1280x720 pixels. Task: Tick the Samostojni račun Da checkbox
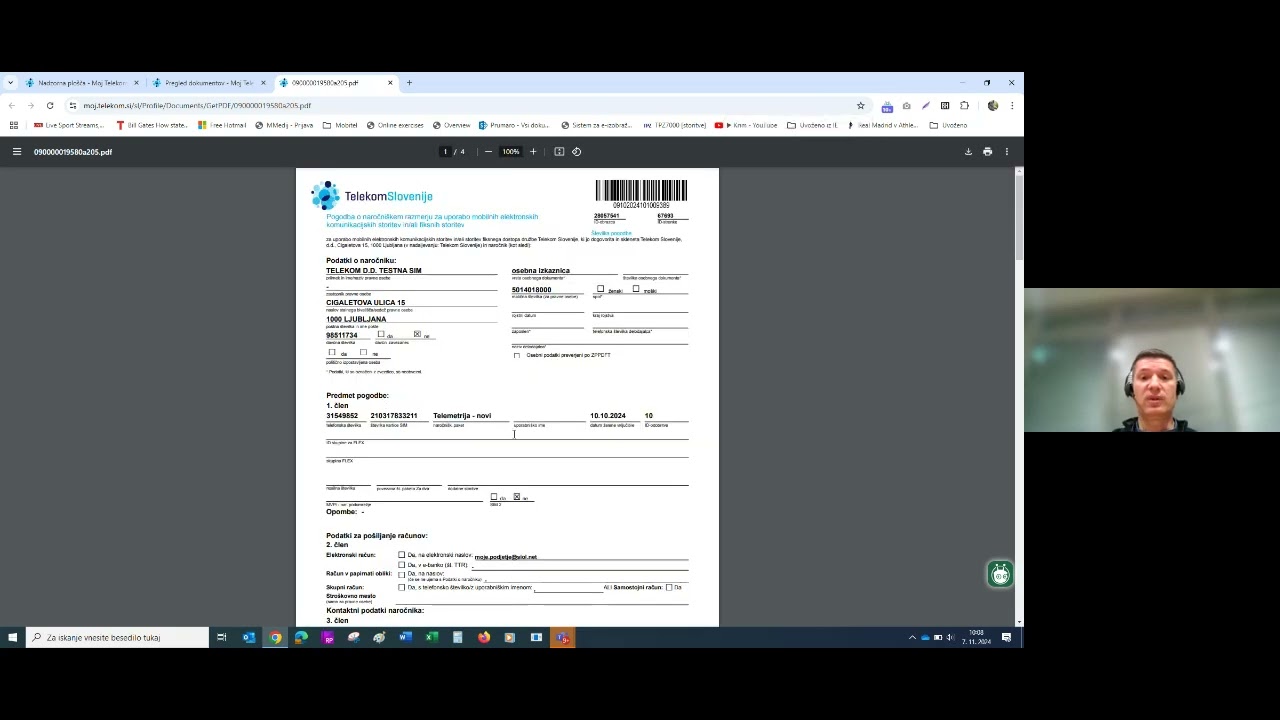point(669,587)
